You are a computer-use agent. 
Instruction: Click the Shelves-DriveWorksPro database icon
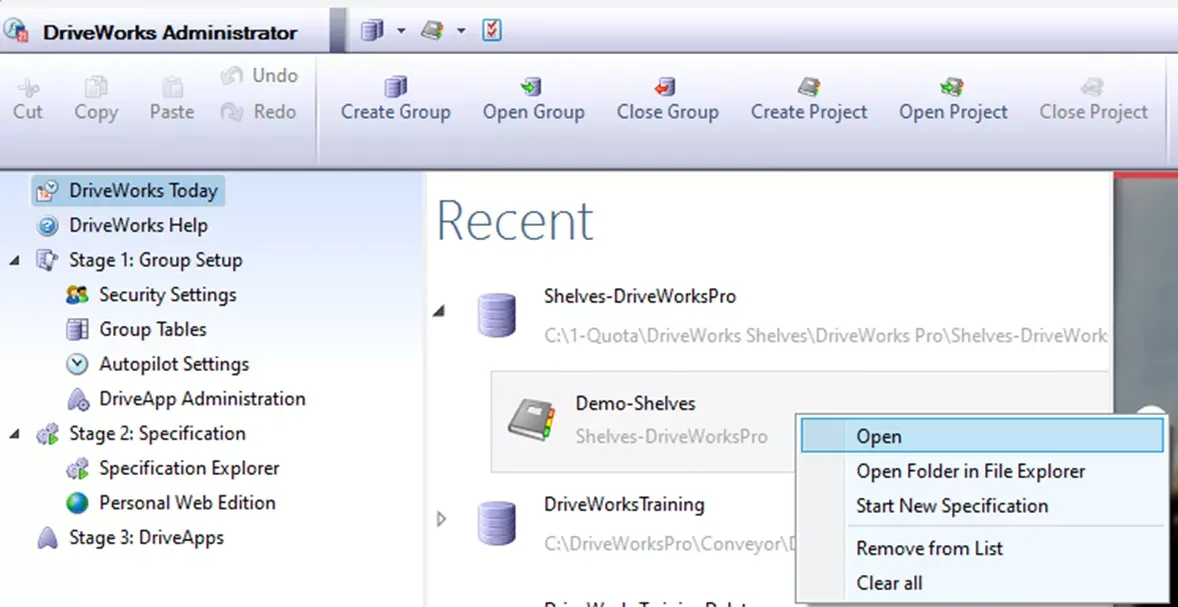pyautogui.click(x=497, y=316)
